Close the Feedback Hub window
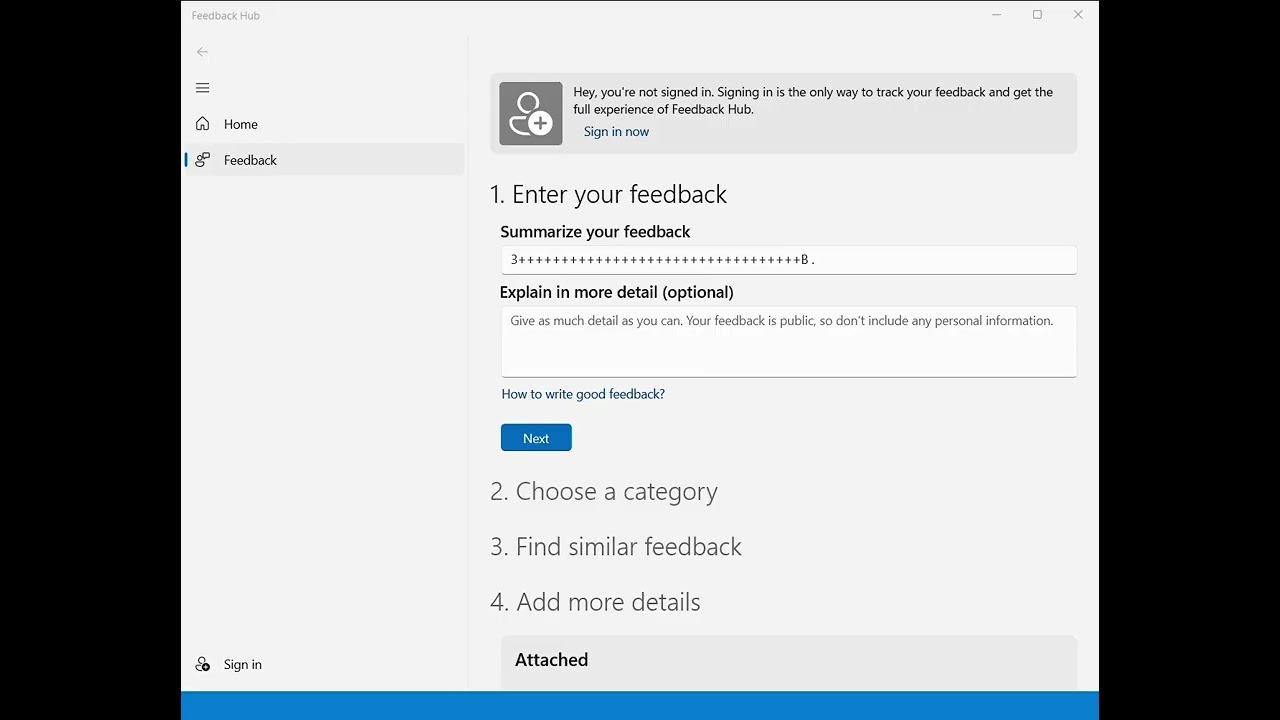Image resolution: width=1280 pixels, height=720 pixels. click(1078, 15)
